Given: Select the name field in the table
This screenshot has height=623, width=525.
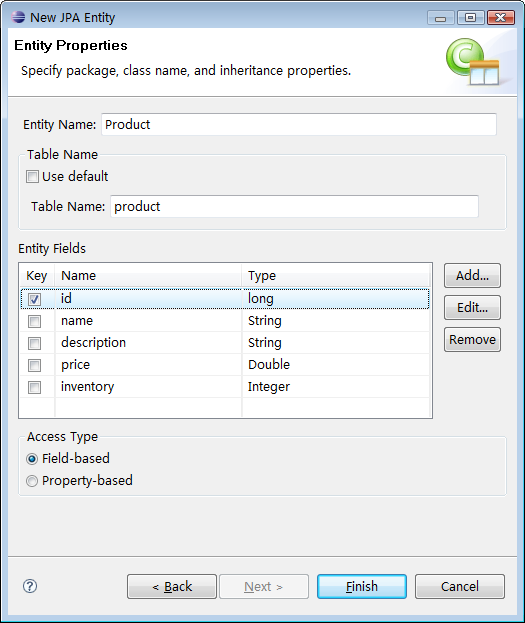Looking at the screenshot, I should 77,321.
